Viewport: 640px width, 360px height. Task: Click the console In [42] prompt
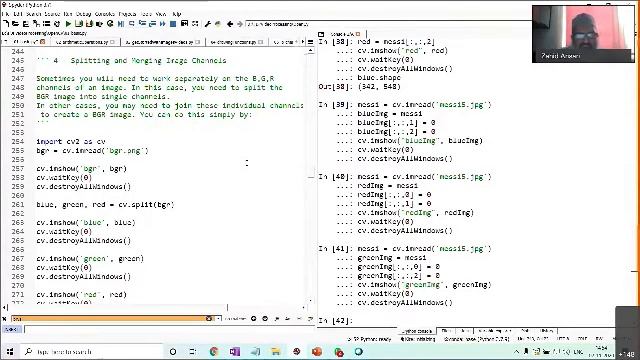pos(336,321)
